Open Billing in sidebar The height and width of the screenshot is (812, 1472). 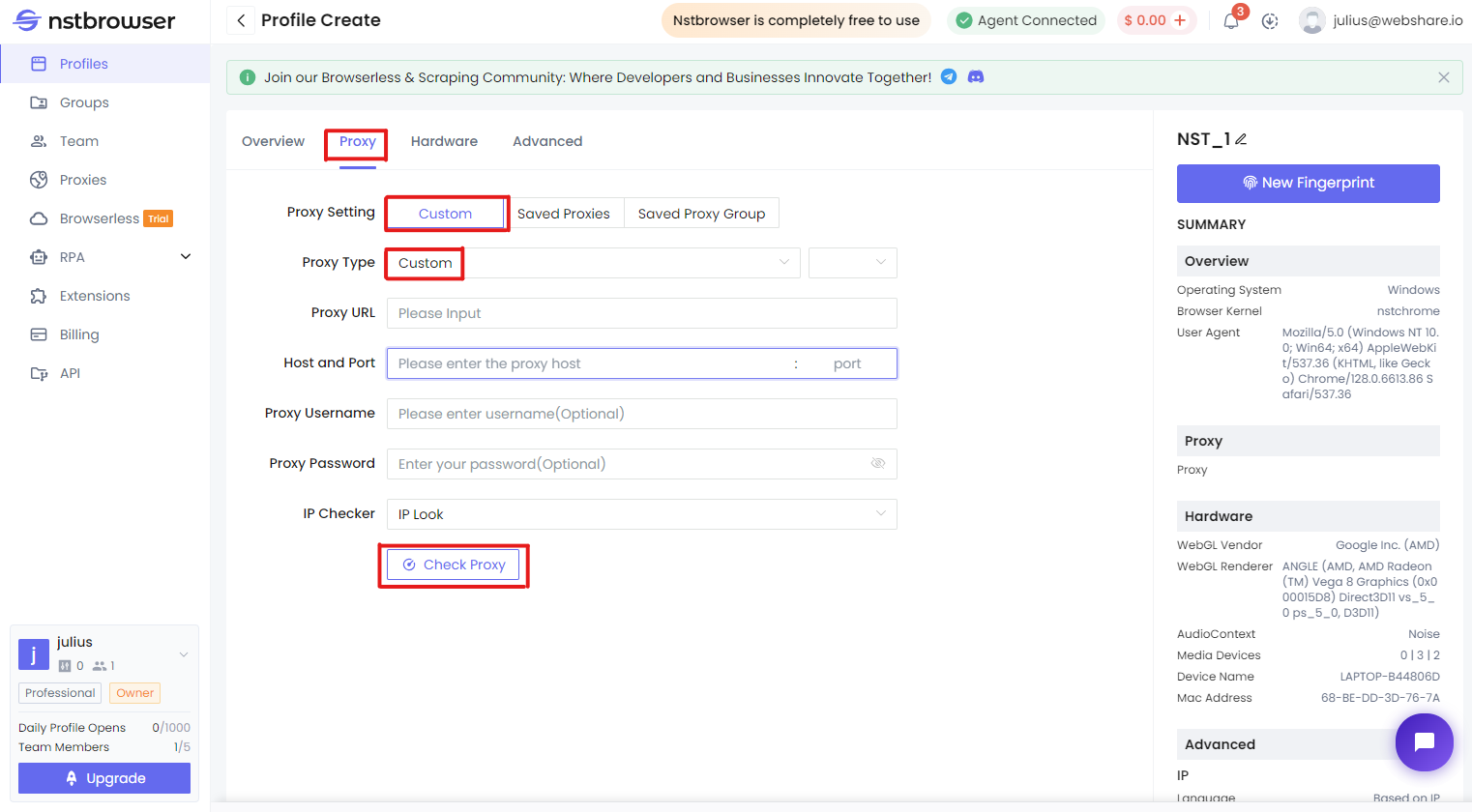point(79,334)
